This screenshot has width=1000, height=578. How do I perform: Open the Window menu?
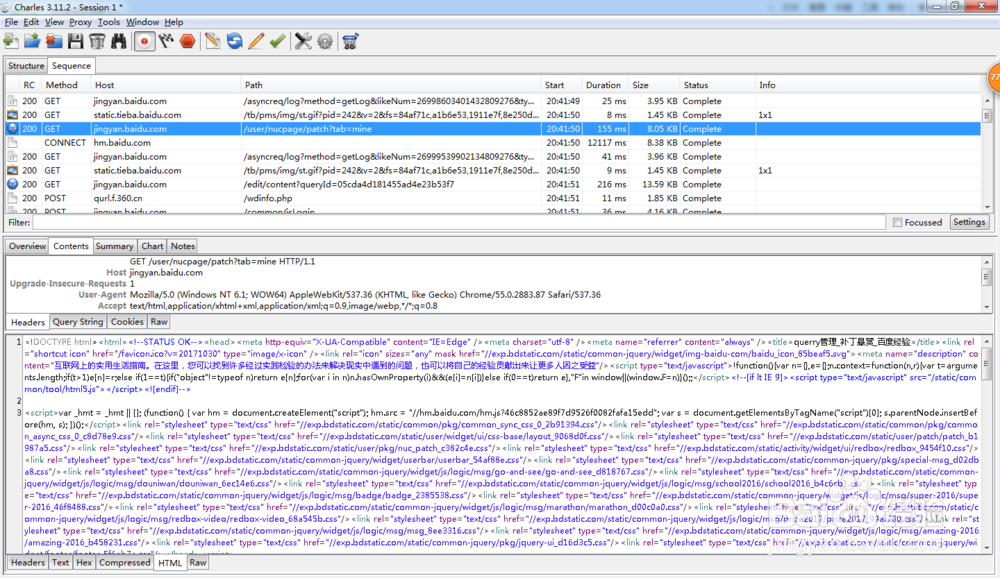point(142,22)
